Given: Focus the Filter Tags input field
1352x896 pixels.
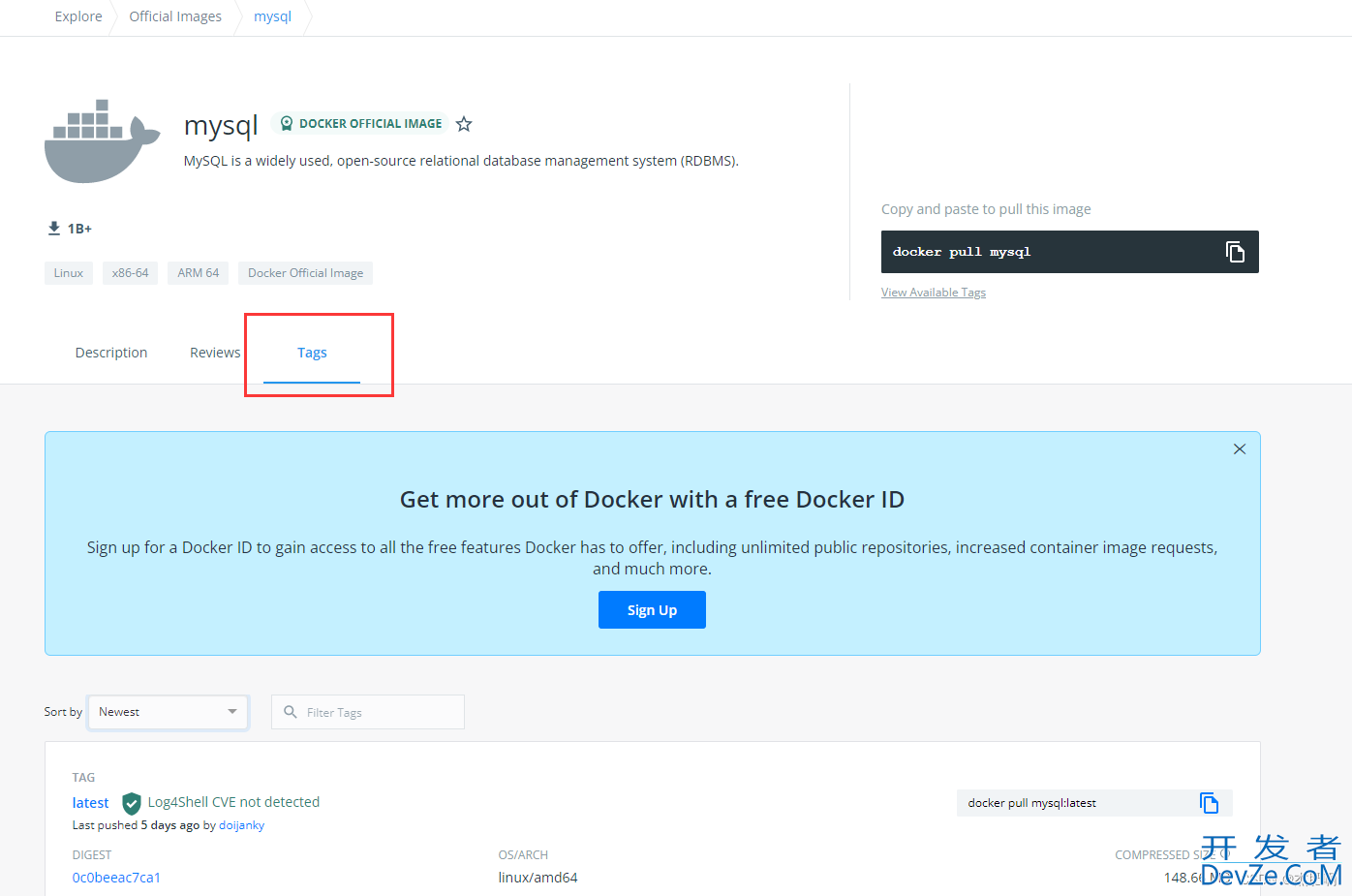Looking at the screenshot, I should pos(368,712).
